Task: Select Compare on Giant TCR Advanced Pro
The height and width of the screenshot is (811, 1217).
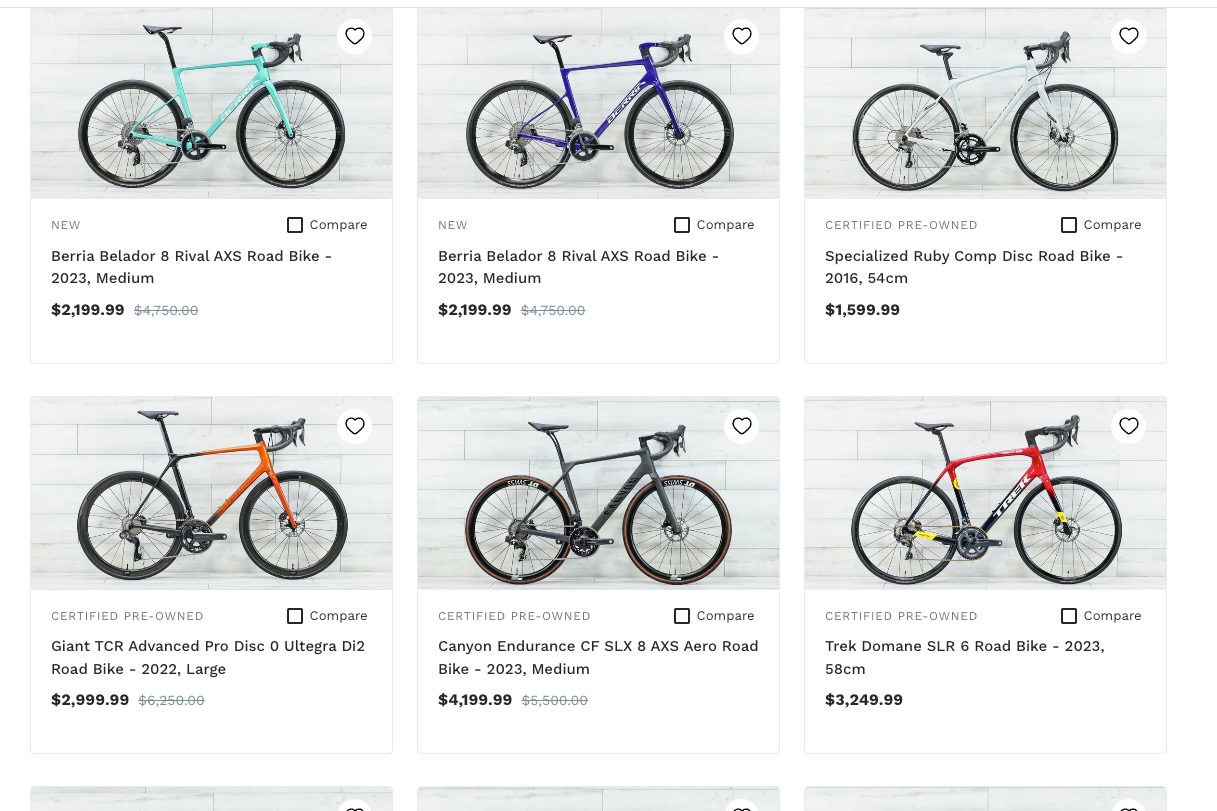Action: (295, 616)
